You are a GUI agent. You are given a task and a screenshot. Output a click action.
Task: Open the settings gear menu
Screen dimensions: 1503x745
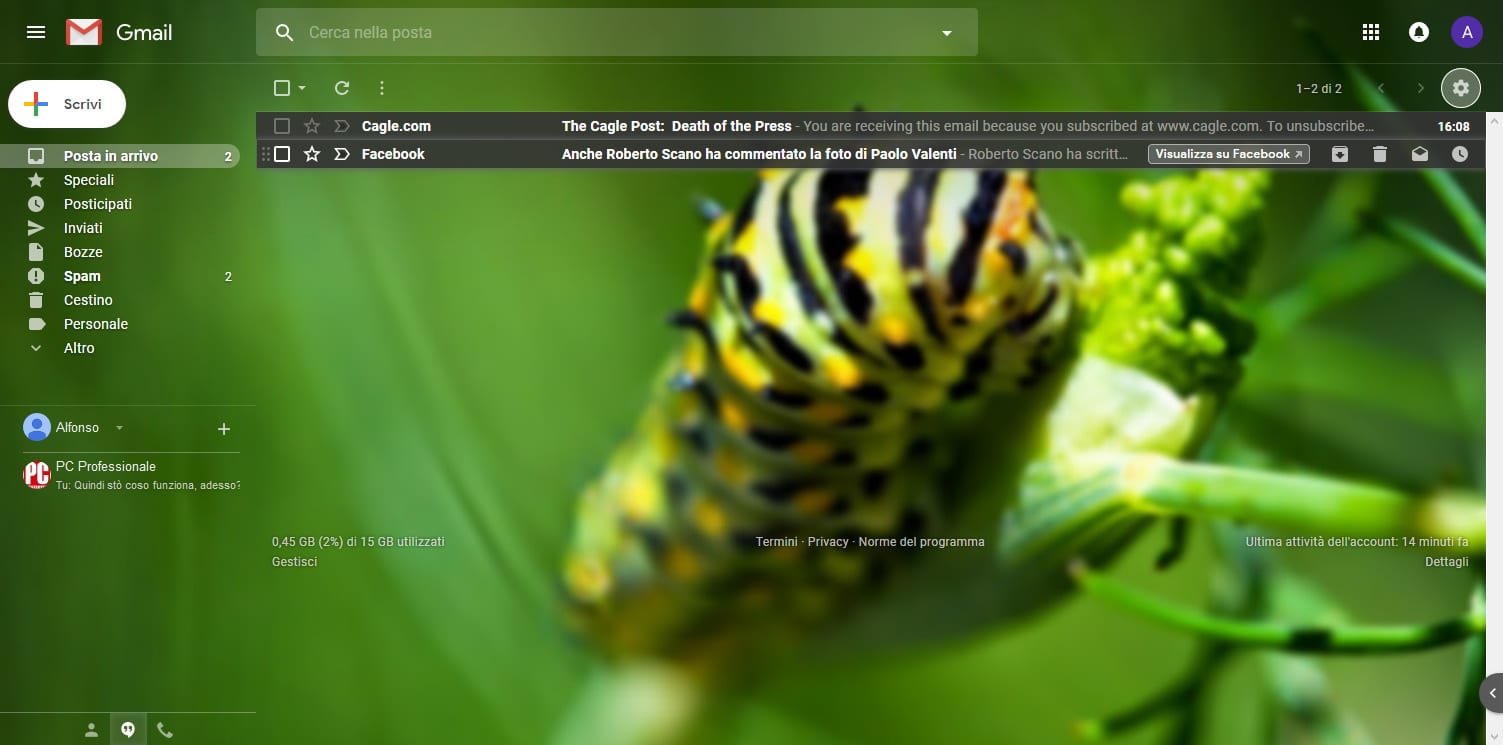tap(1460, 88)
